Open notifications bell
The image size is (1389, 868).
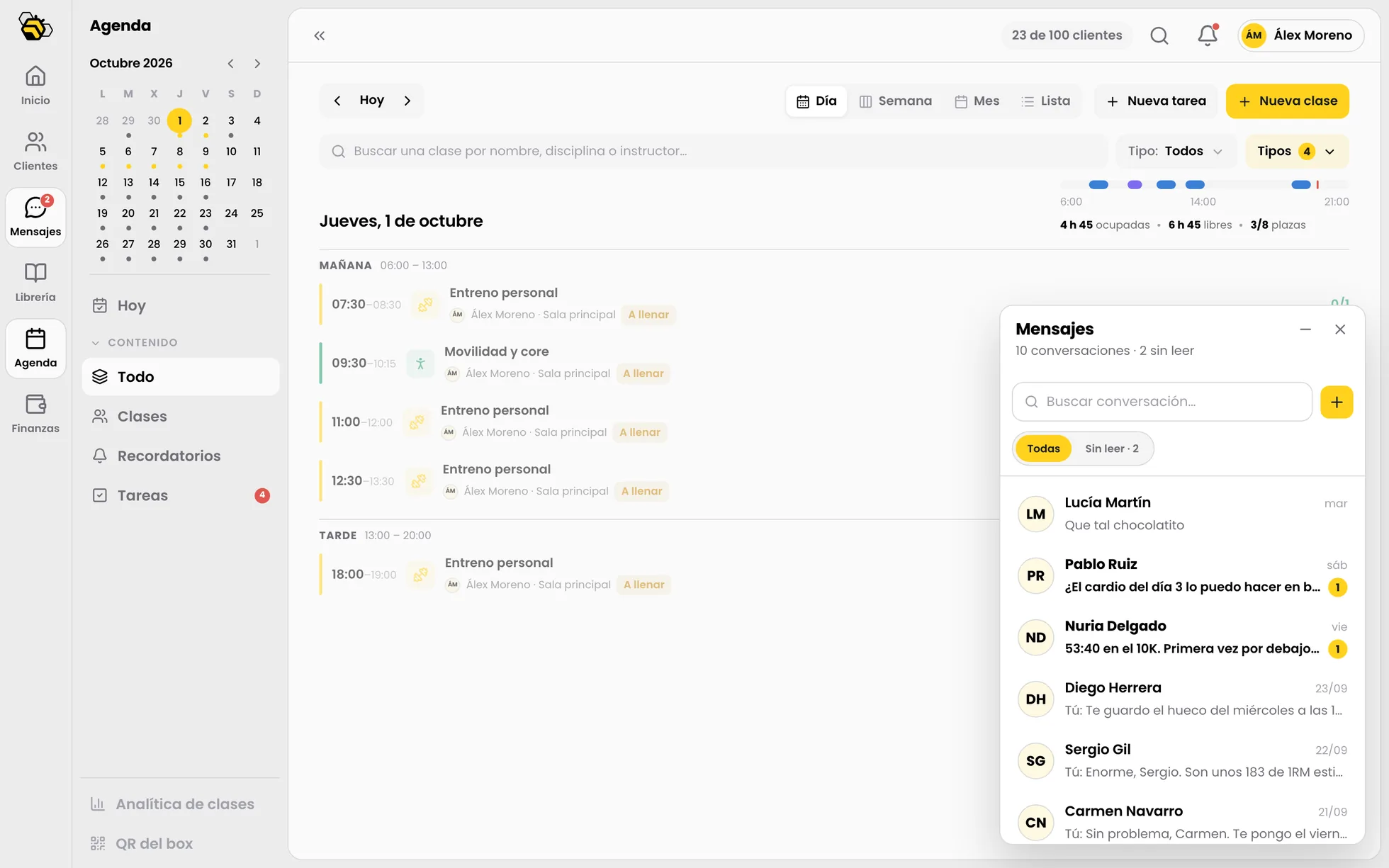tap(1208, 35)
